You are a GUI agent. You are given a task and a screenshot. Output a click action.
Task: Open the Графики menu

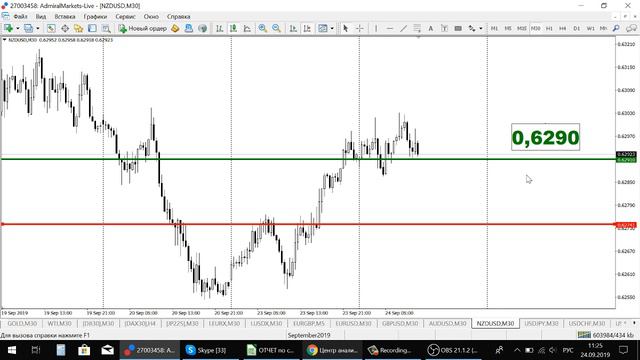click(x=95, y=17)
